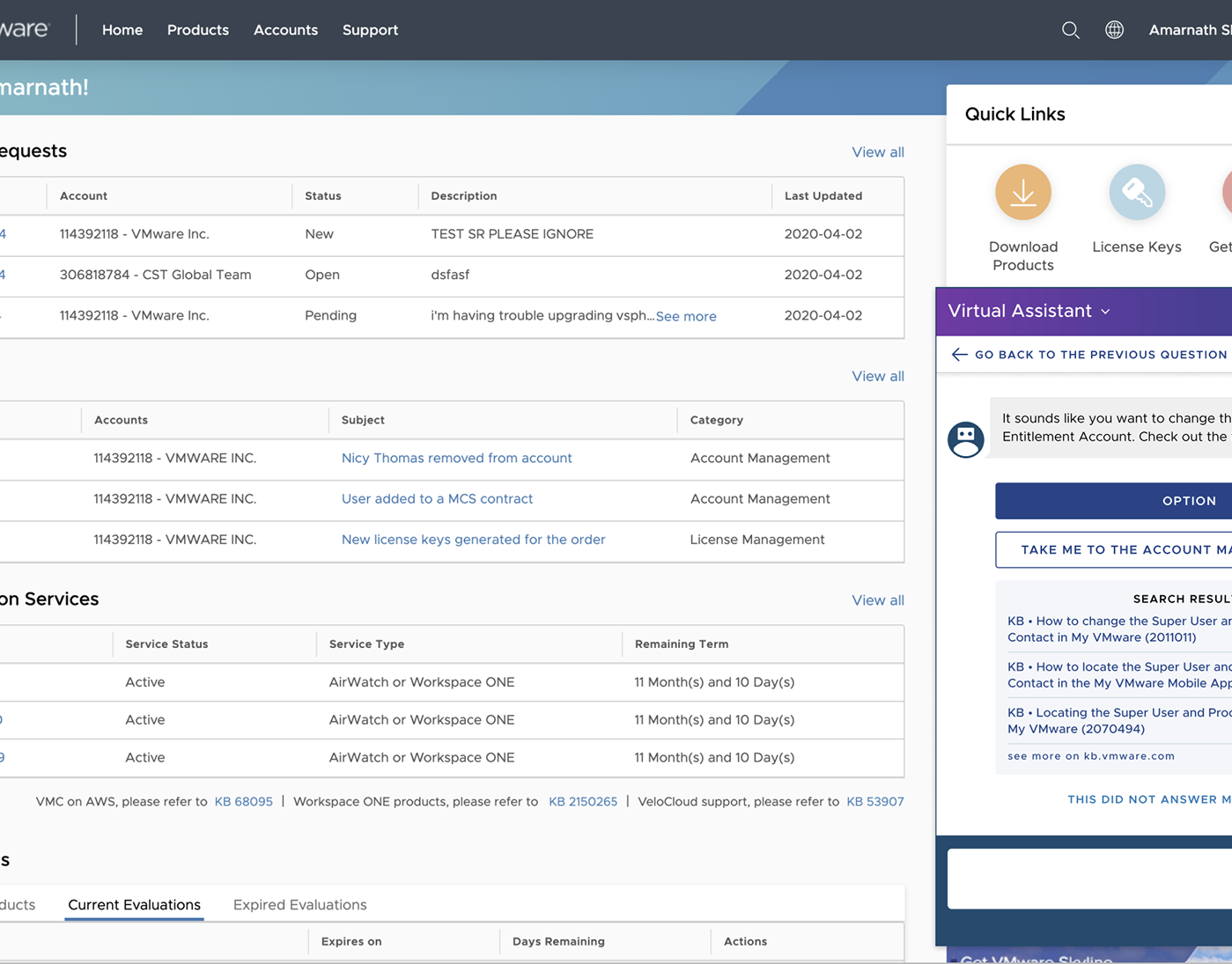1232x964 pixels.
Task: Open KB 2150265 article link
Action: pos(582,802)
